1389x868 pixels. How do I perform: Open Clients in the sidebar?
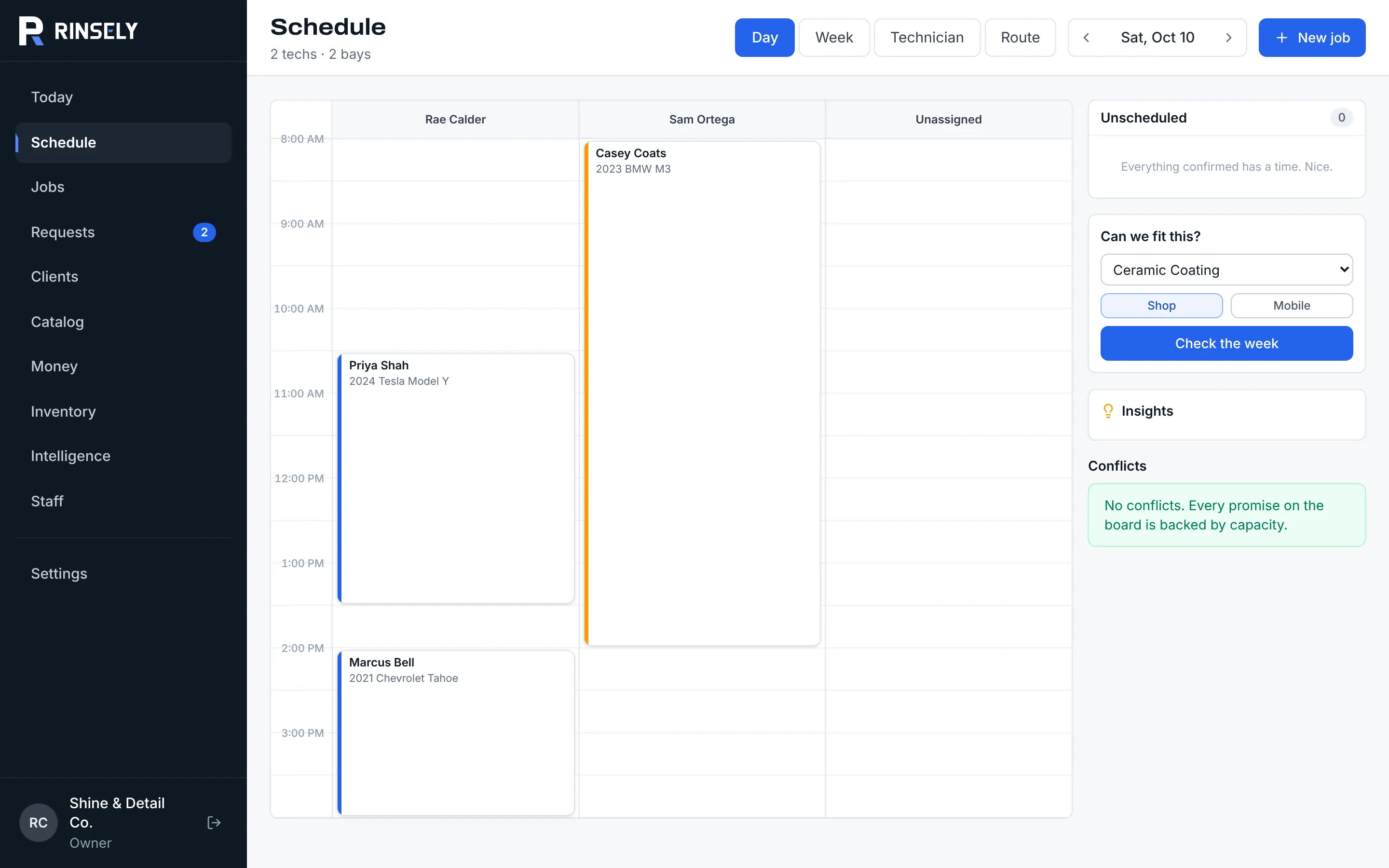[123, 277]
